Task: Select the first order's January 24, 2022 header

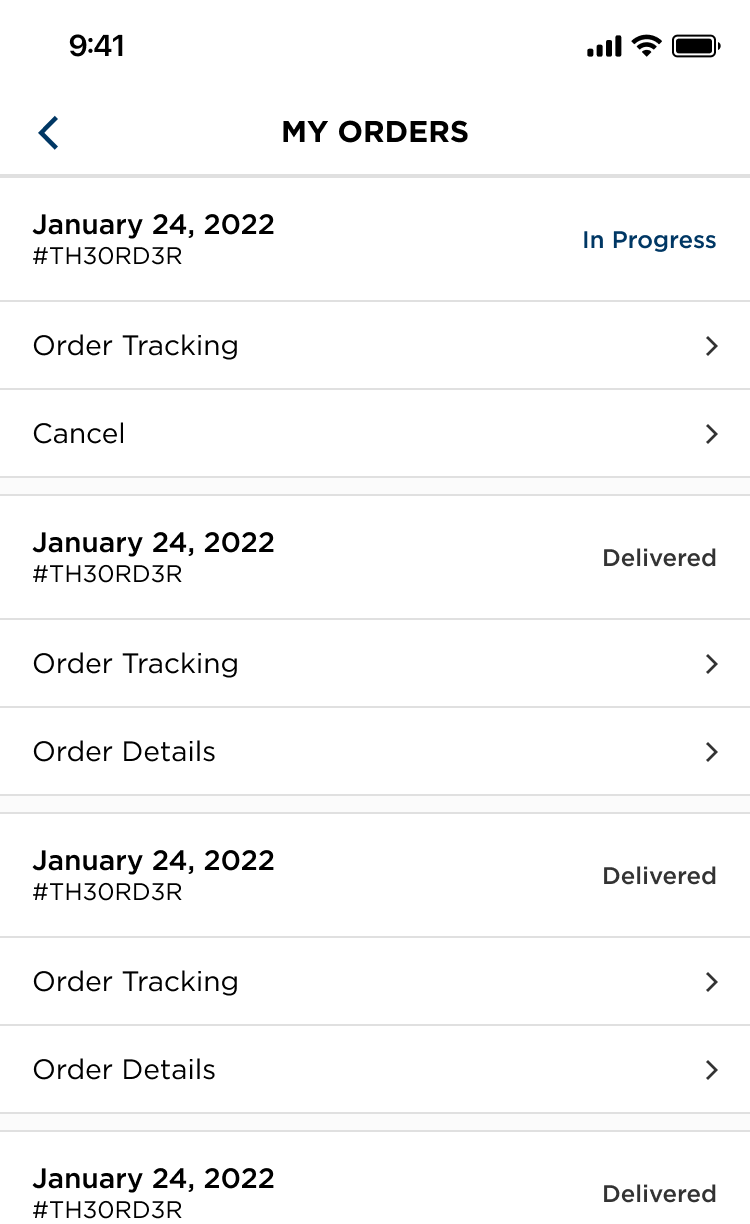Action: (153, 225)
